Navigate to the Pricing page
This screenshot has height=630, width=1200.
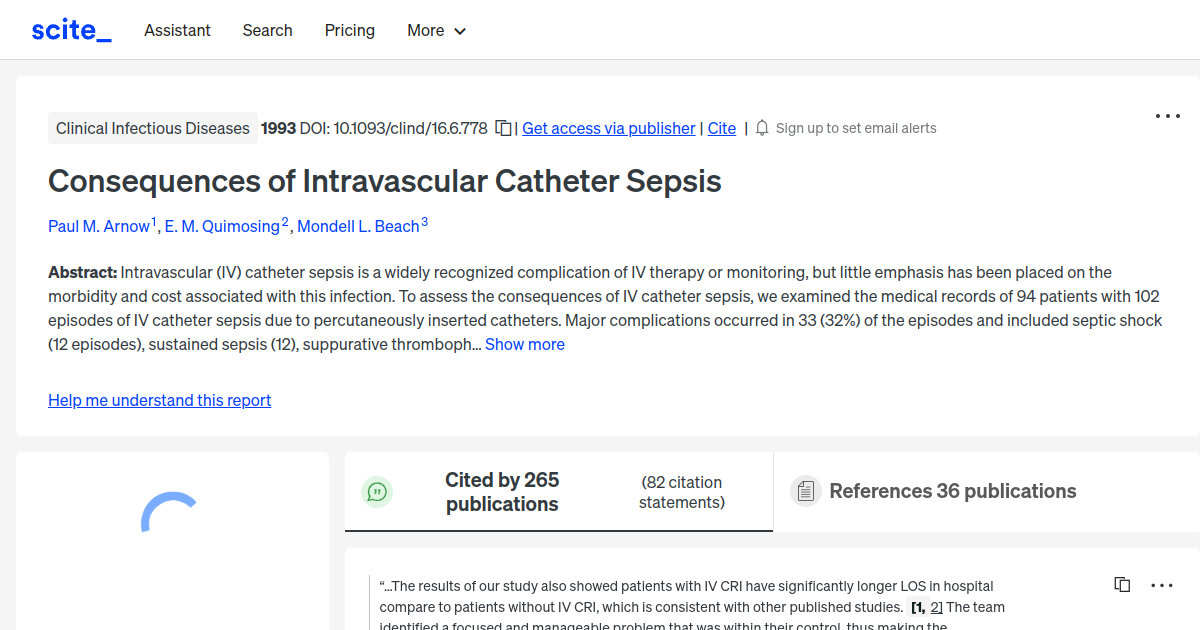click(349, 30)
